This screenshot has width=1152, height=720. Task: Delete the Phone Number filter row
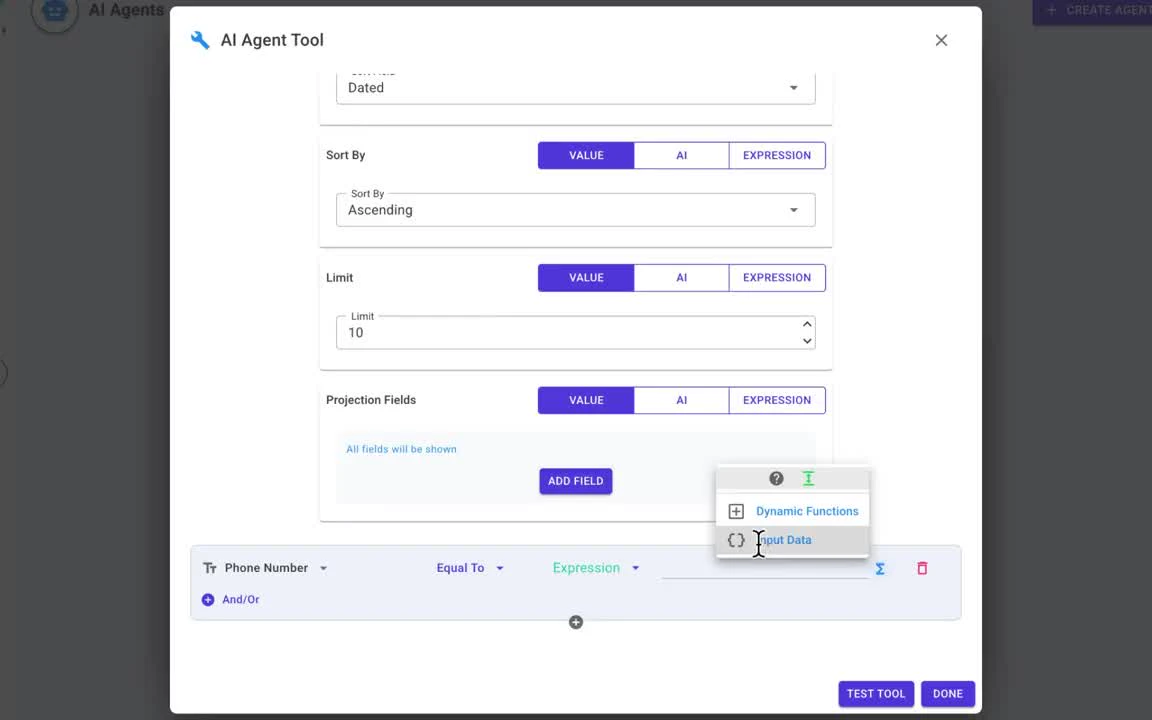click(922, 568)
